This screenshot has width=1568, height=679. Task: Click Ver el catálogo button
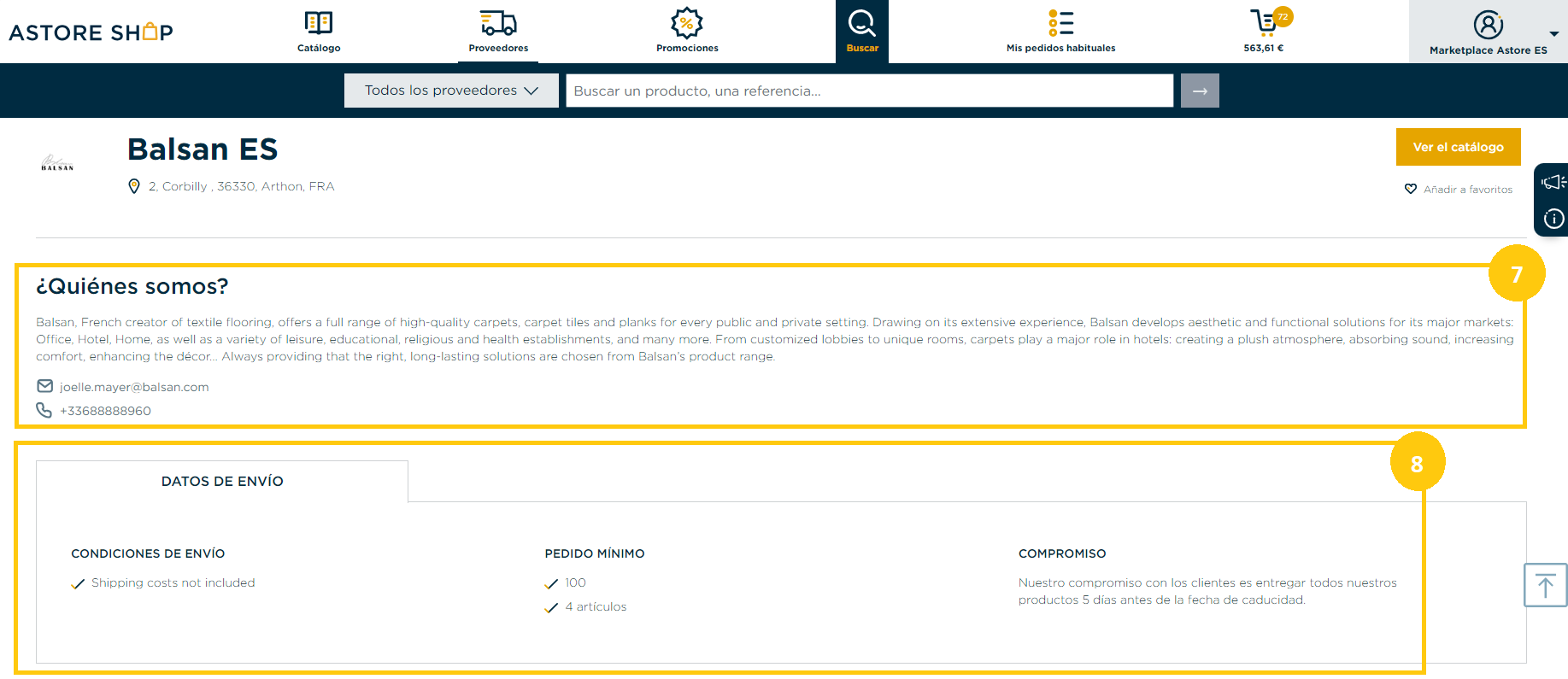[1458, 147]
